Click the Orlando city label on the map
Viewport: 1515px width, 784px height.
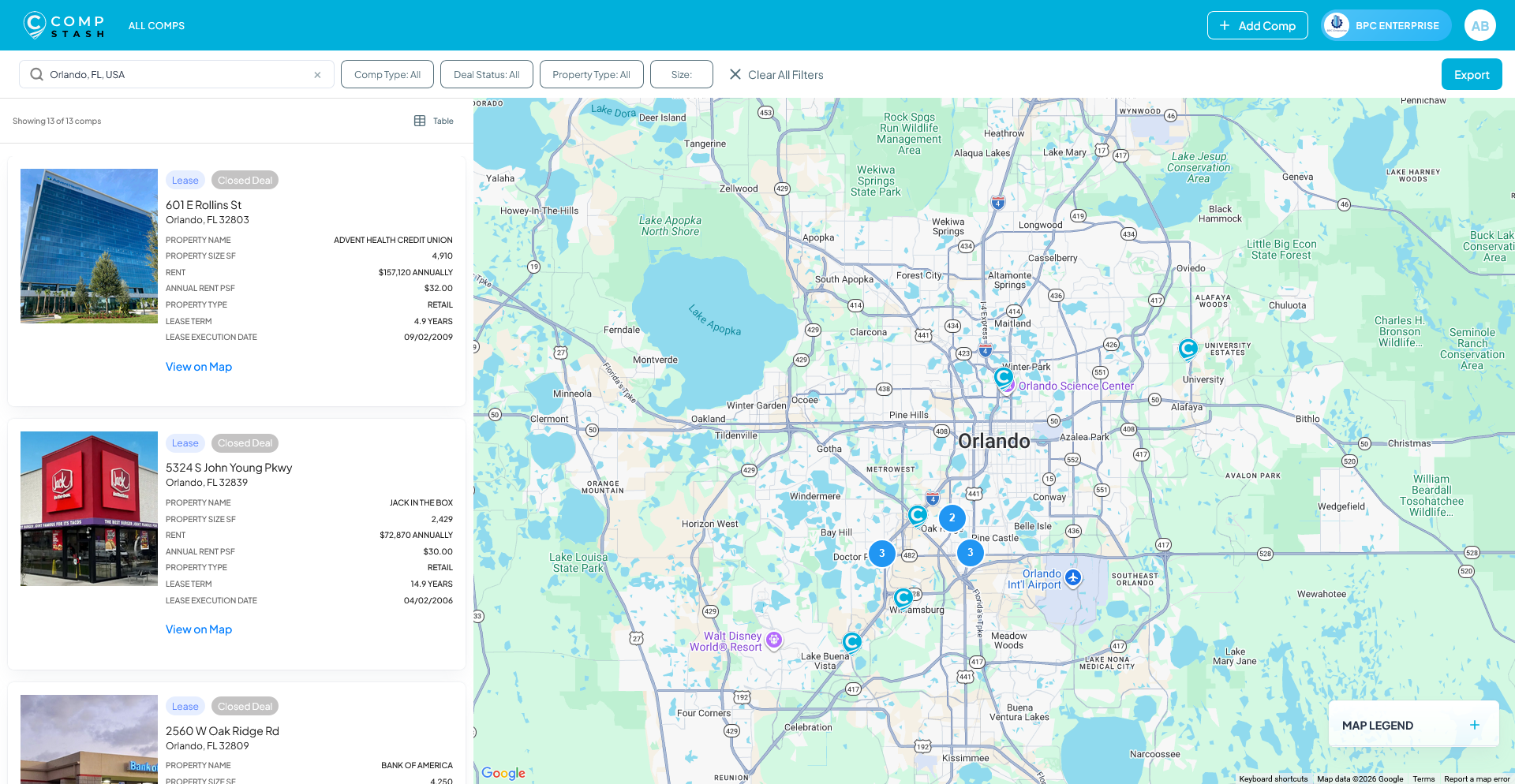(x=993, y=441)
